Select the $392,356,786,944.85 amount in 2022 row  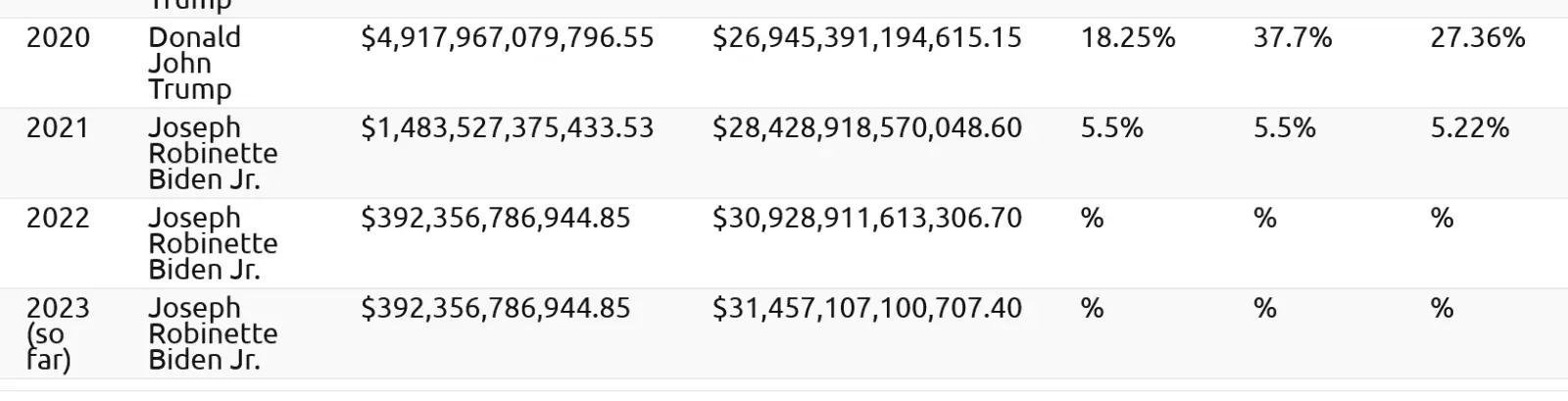point(495,219)
